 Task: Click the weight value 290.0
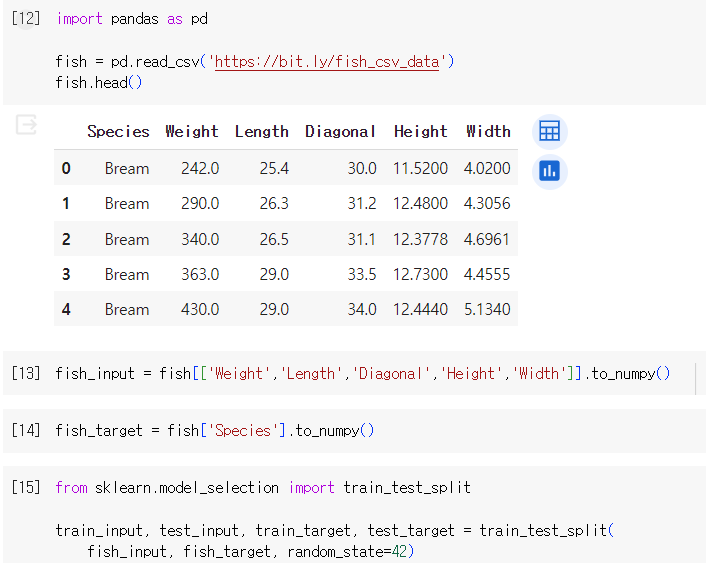(200, 204)
